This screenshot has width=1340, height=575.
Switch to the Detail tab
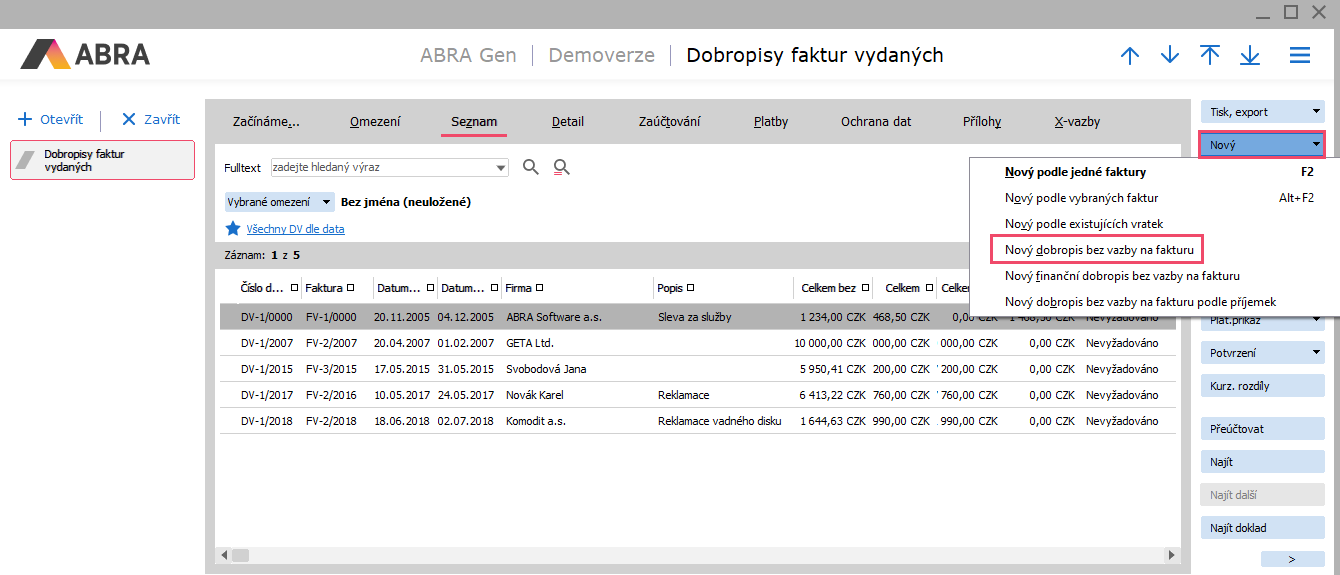click(x=568, y=122)
